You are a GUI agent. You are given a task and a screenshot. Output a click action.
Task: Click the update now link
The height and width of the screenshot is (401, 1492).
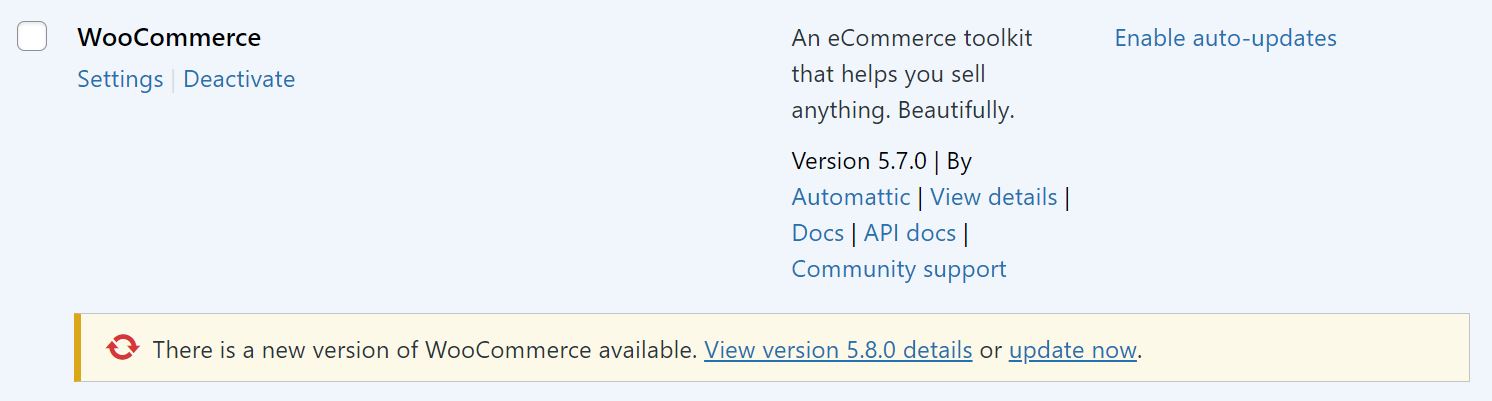pyautogui.click(x=1072, y=350)
